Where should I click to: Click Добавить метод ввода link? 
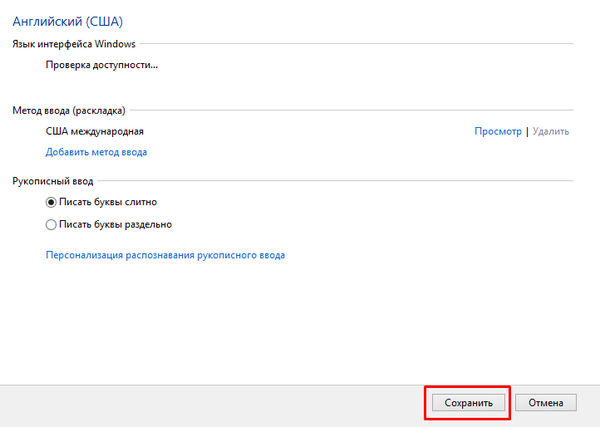click(x=96, y=152)
